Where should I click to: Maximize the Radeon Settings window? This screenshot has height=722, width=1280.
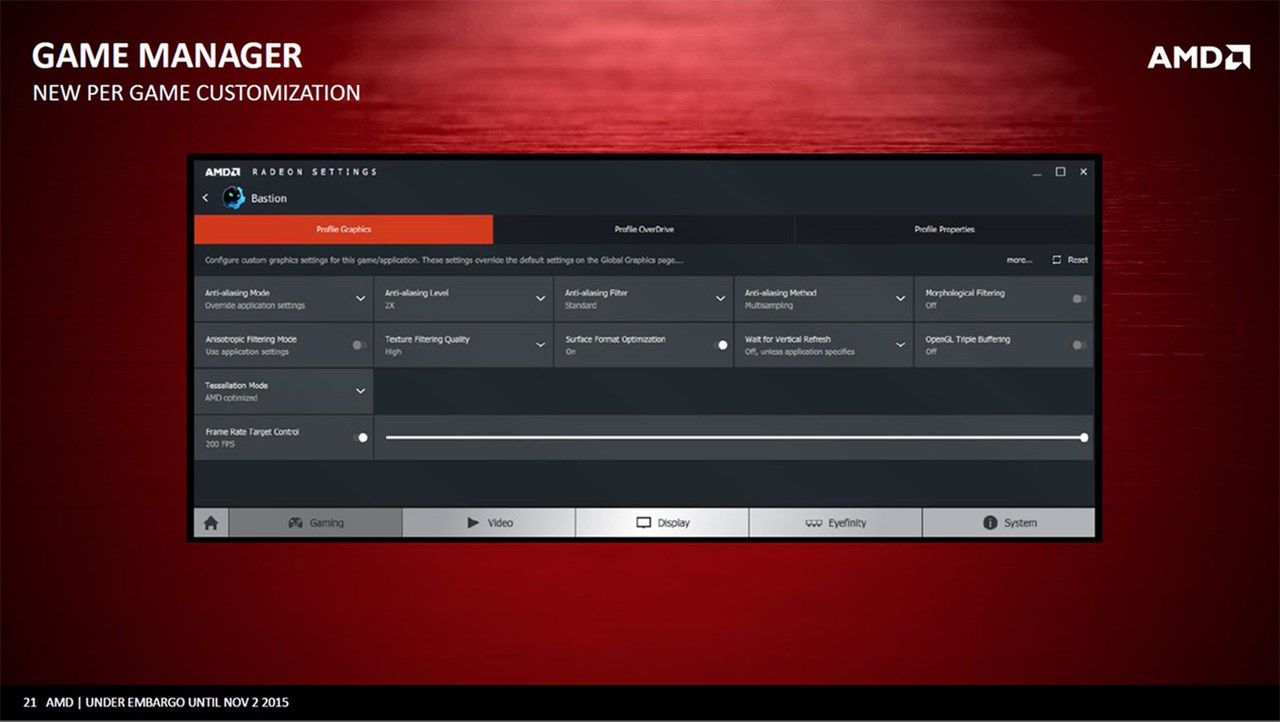coord(1061,172)
